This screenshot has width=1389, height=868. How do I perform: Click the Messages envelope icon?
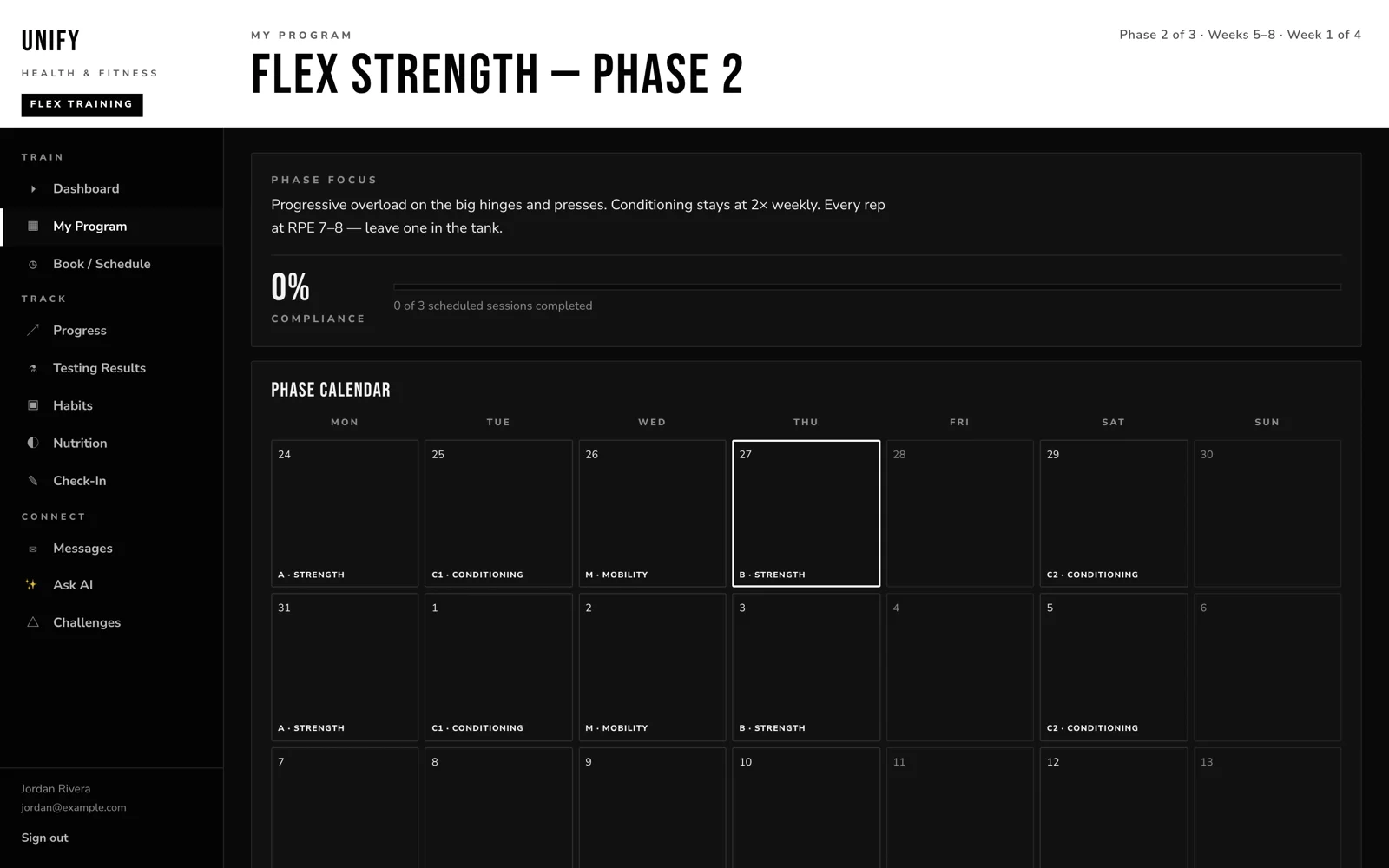pos(33,549)
